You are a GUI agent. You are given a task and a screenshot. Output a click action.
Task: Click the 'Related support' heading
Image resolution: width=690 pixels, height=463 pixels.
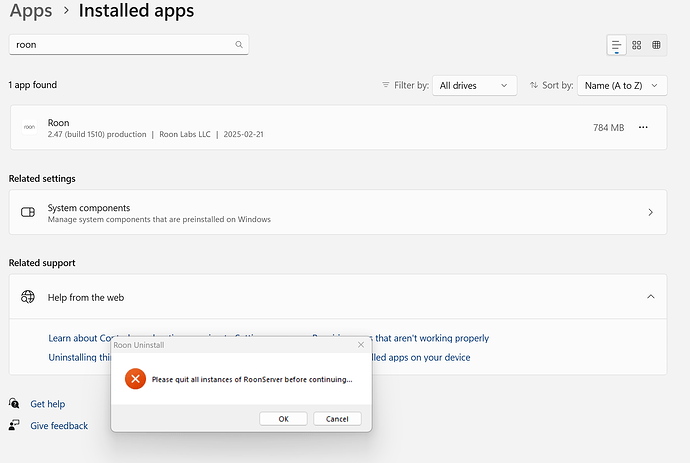42,263
